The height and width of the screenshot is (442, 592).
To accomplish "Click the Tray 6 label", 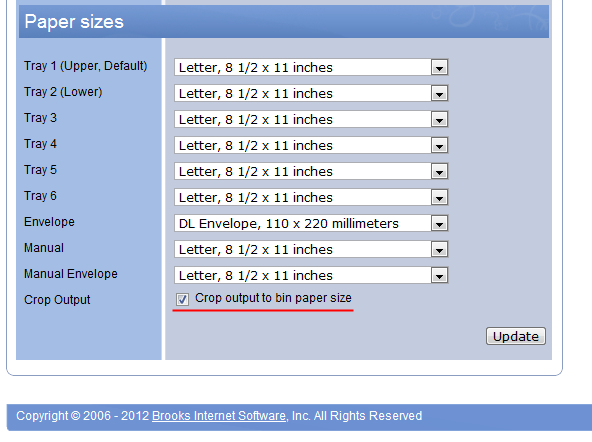I will 40,196.
